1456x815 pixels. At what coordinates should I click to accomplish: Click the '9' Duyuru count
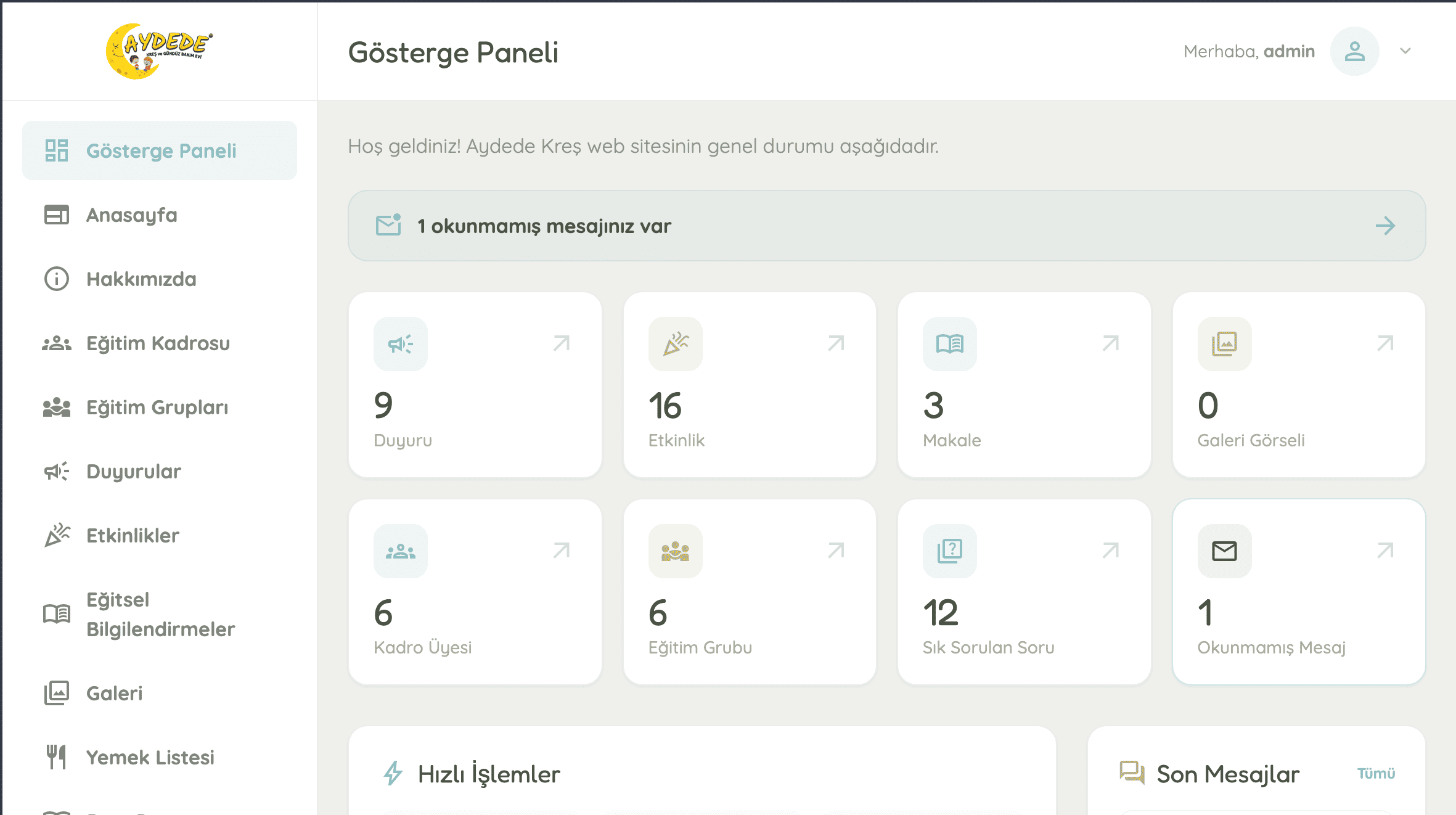click(383, 406)
